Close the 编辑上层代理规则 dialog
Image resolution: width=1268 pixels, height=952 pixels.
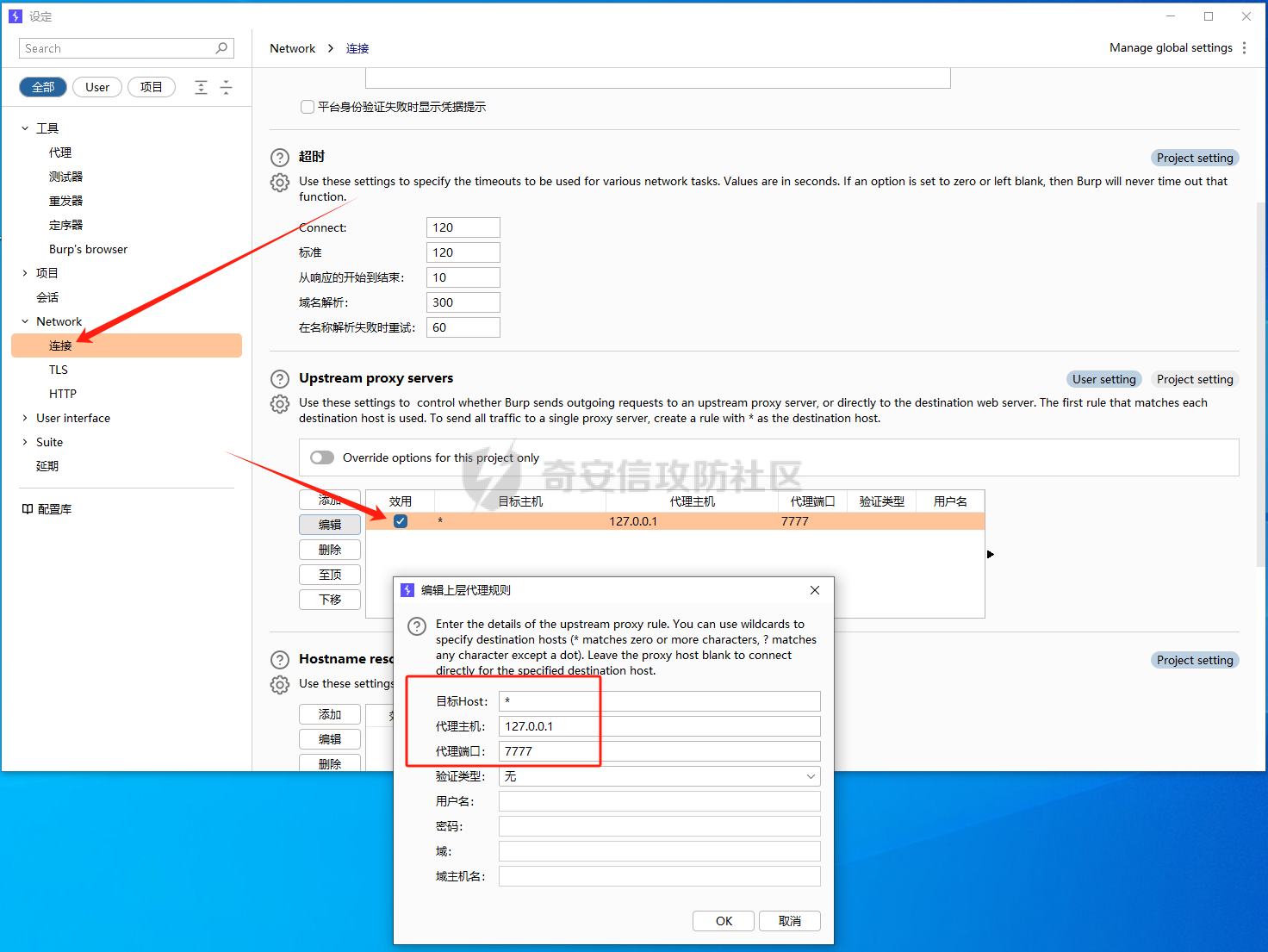[x=815, y=590]
